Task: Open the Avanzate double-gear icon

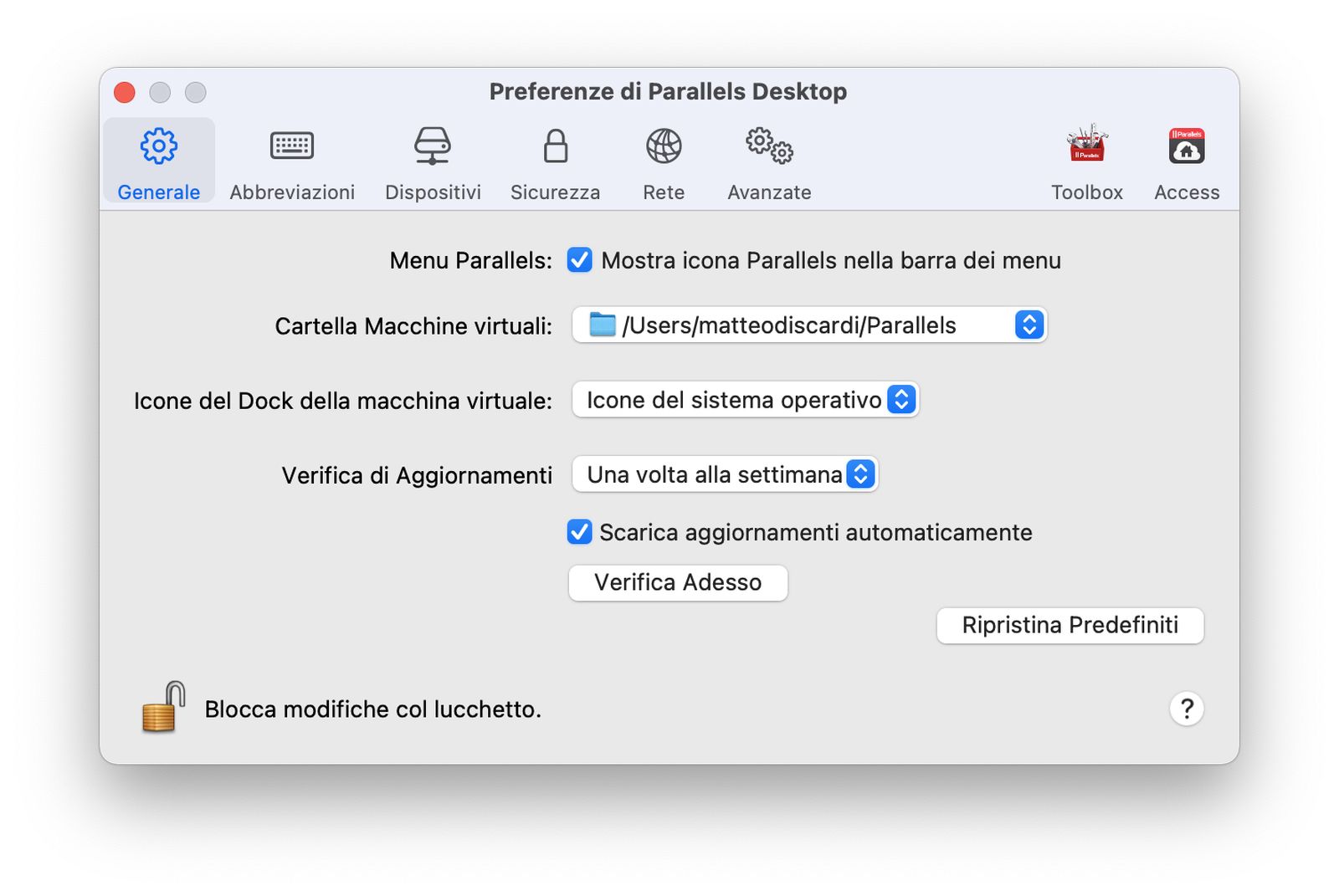Action: (769, 146)
